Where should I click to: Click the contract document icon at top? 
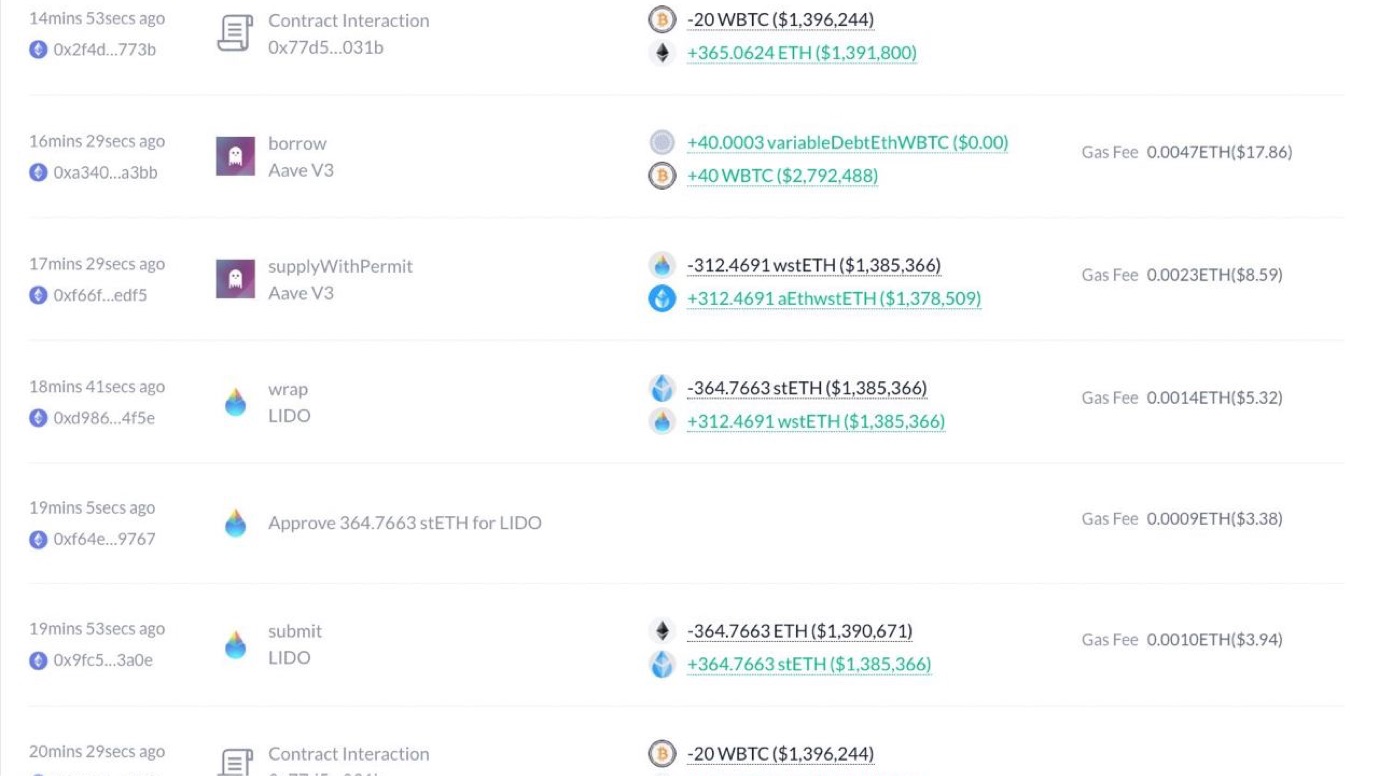tap(235, 34)
